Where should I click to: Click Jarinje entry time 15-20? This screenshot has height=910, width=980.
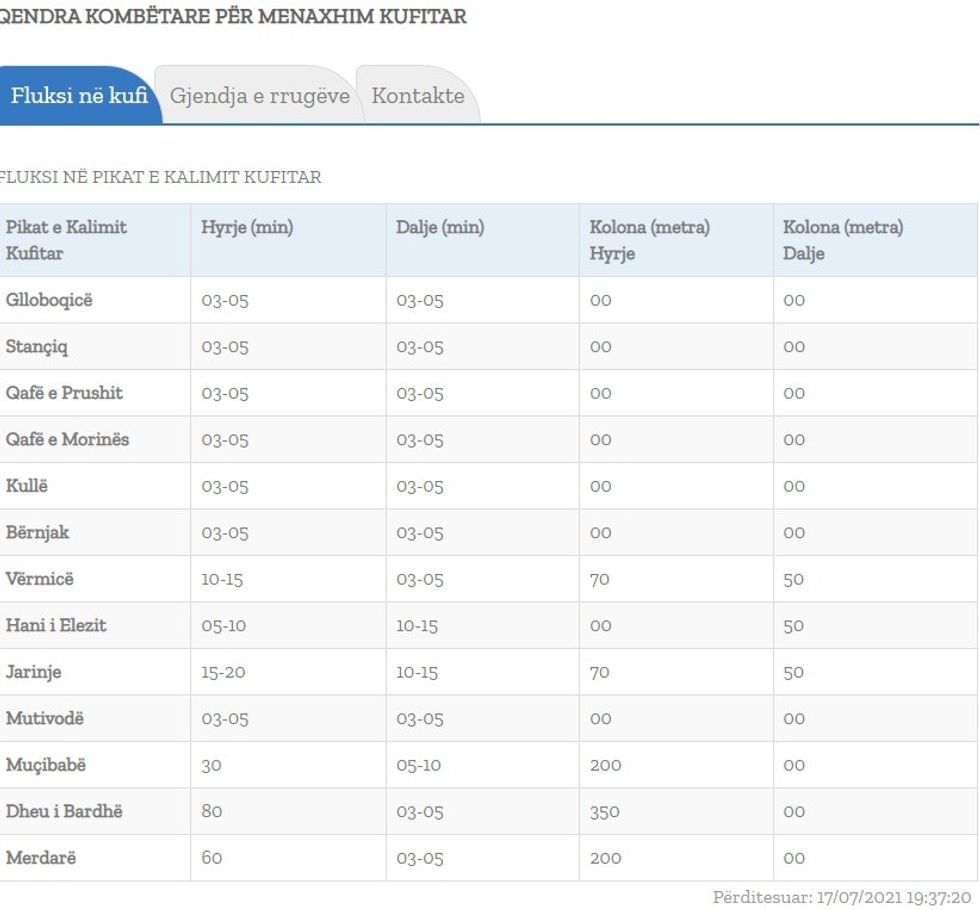click(x=223, y=672)
